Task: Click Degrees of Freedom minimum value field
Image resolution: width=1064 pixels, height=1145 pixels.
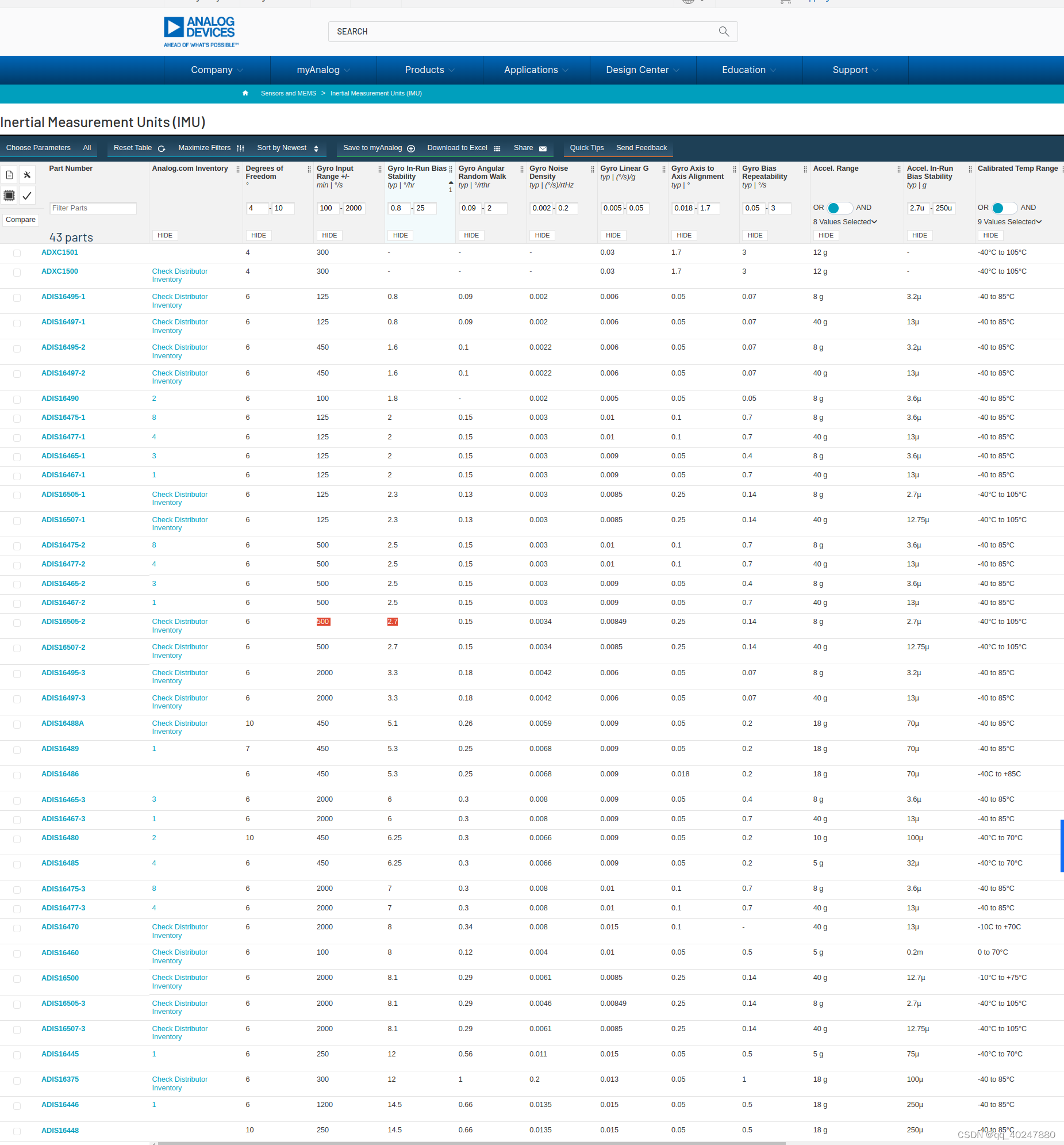Action: tap(257, 209)
